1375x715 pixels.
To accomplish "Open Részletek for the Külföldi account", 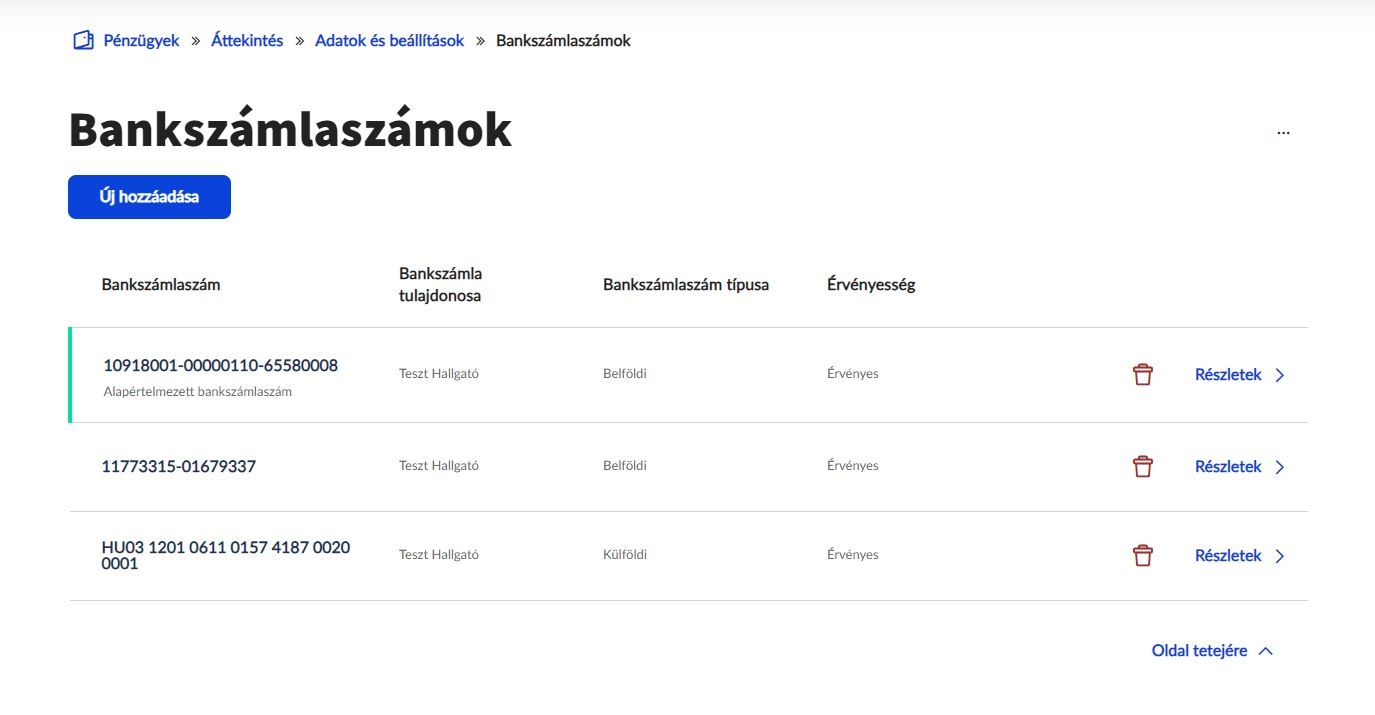I will [x=1228, y=556].
